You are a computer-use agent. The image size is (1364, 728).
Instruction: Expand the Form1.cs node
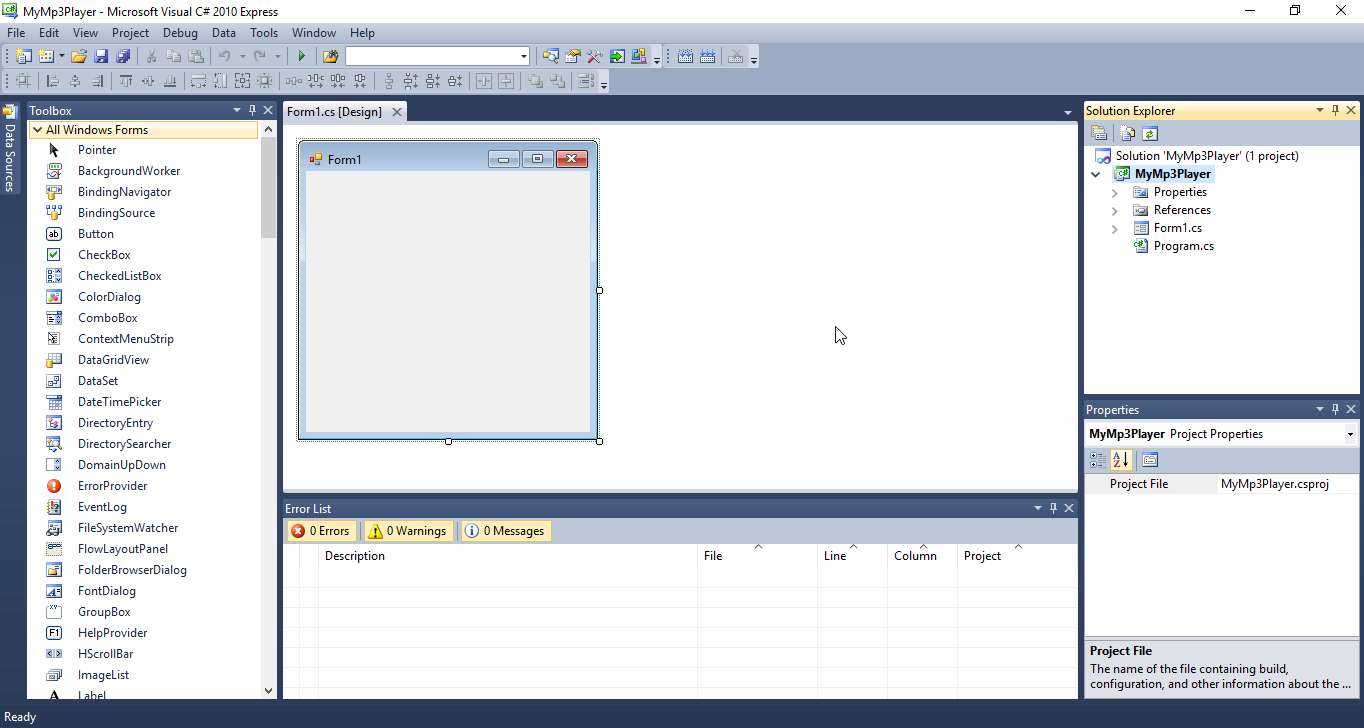[1115, 228]
